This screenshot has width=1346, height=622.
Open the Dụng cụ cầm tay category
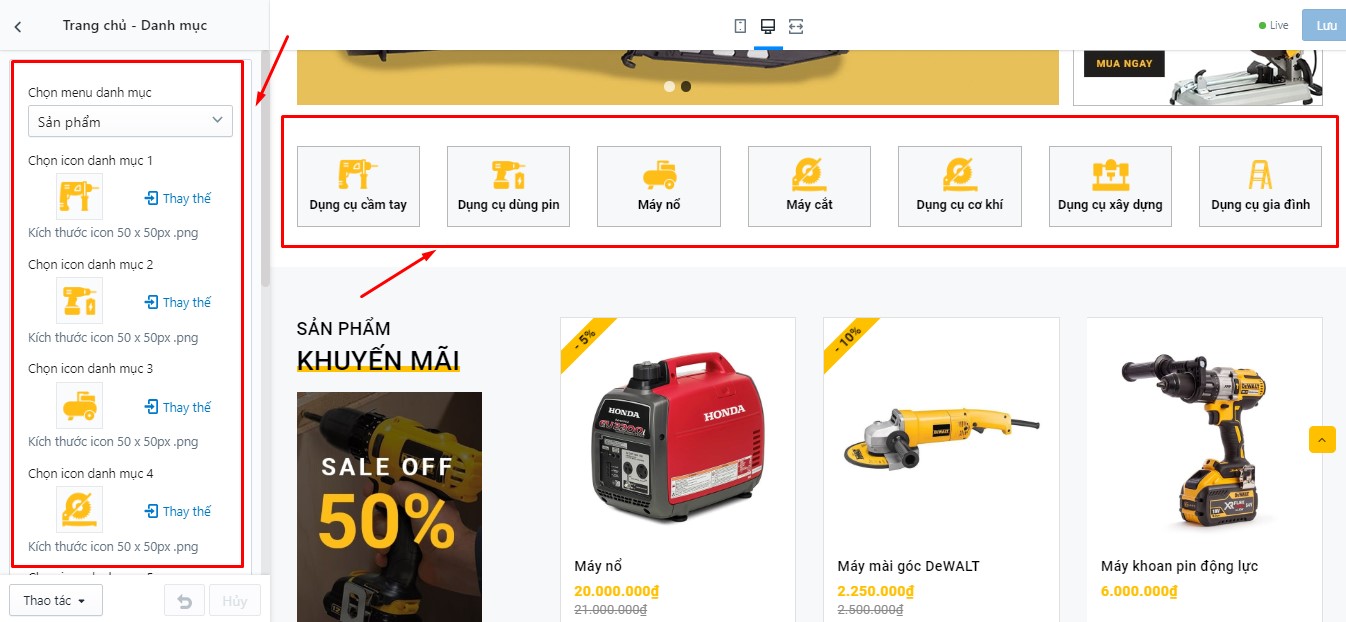click(x=358, y=186)
